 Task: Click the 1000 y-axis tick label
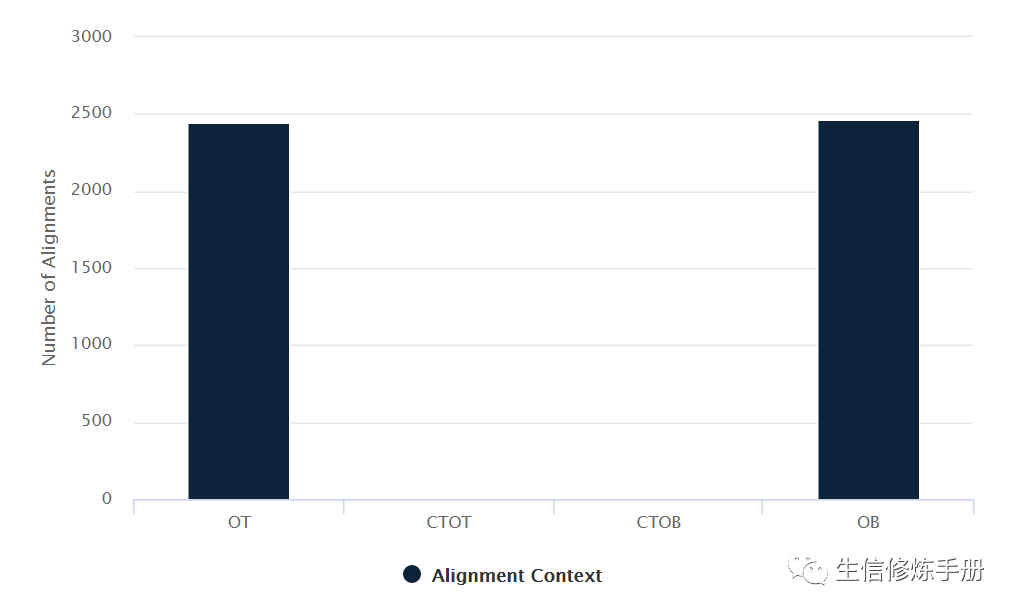[92, 345]
